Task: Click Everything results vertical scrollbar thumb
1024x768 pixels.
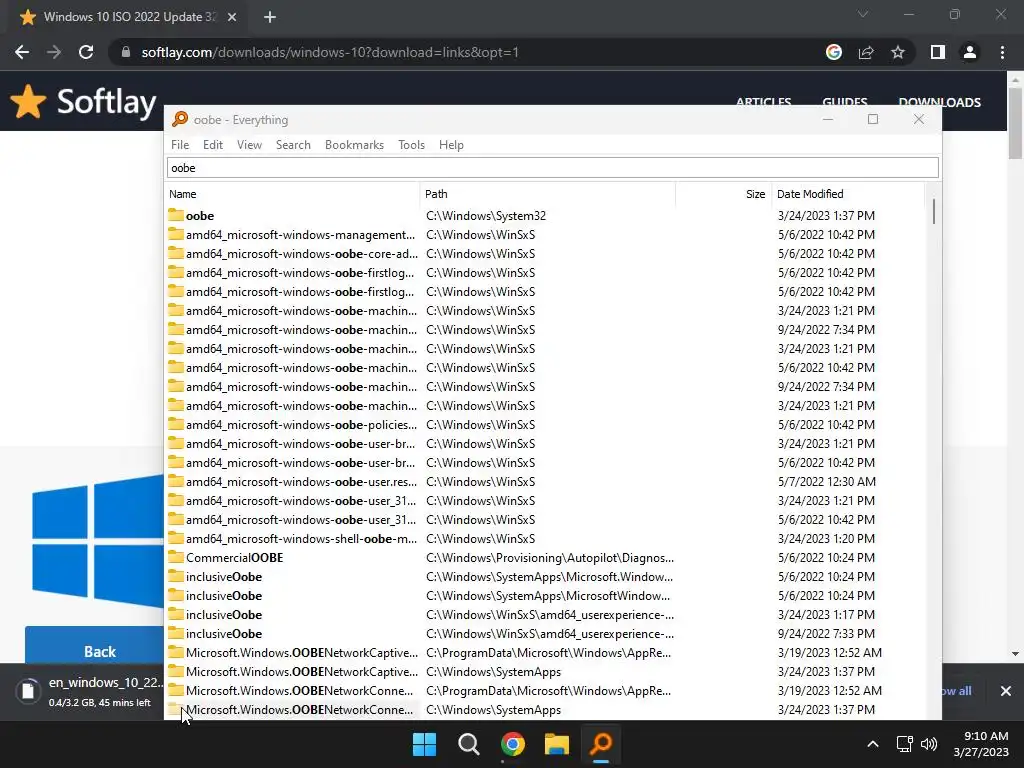Action: point(933,212)
